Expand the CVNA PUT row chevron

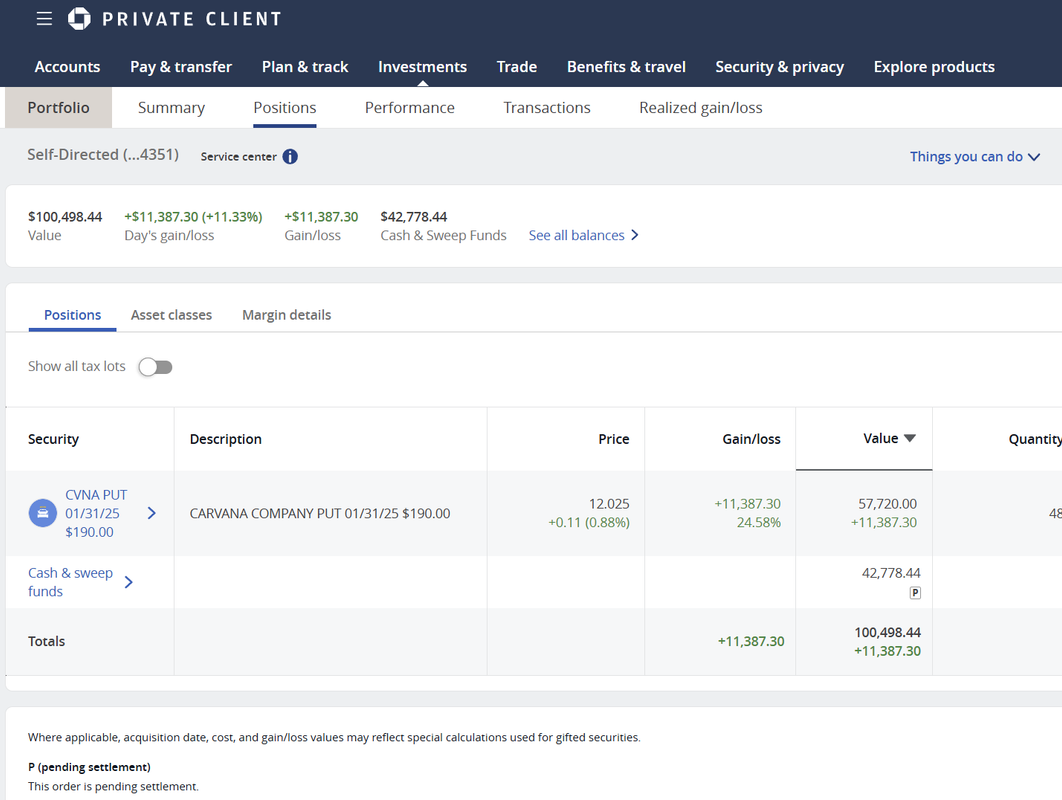[152, 513]
